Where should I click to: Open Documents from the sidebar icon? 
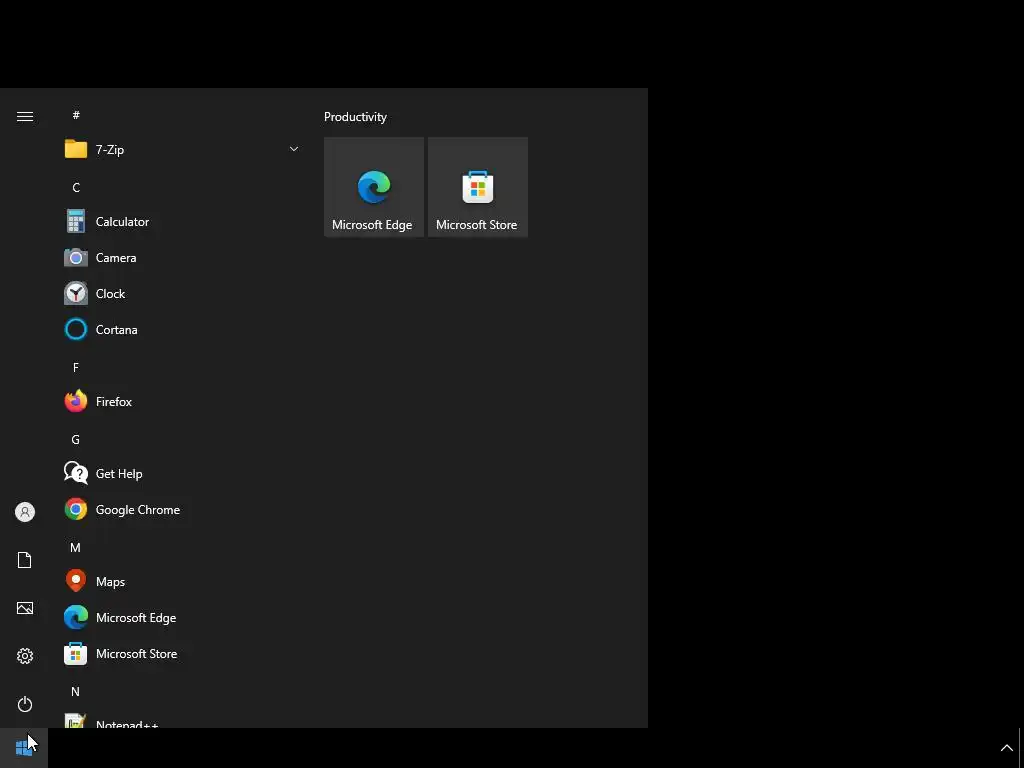click(25, 560)
